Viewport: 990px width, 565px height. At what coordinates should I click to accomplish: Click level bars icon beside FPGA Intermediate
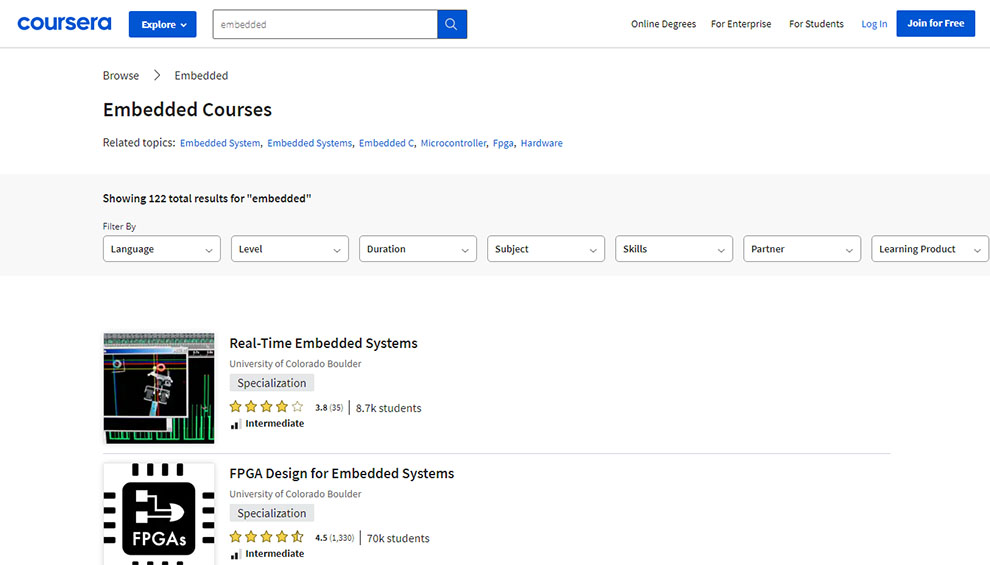[235, 554]
